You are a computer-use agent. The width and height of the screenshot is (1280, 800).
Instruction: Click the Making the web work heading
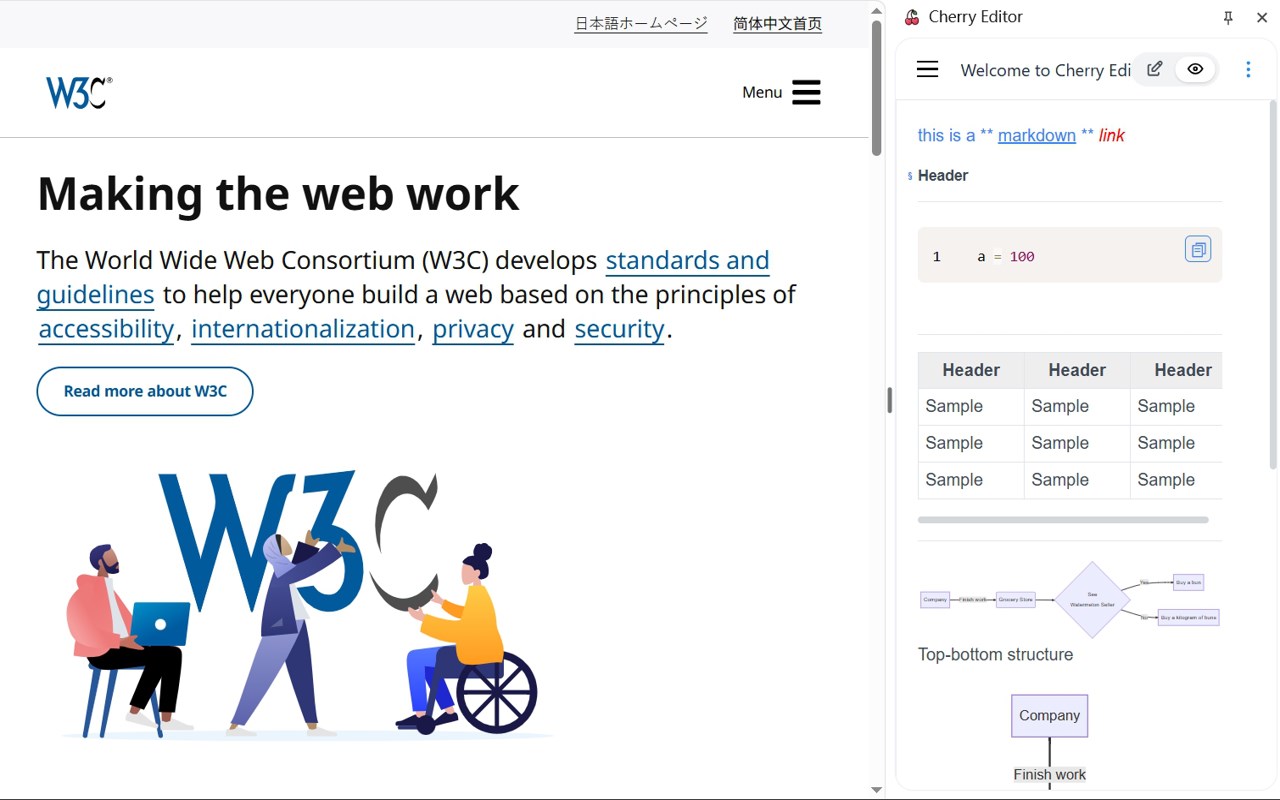pyautogui.click(x=278, y=193)
